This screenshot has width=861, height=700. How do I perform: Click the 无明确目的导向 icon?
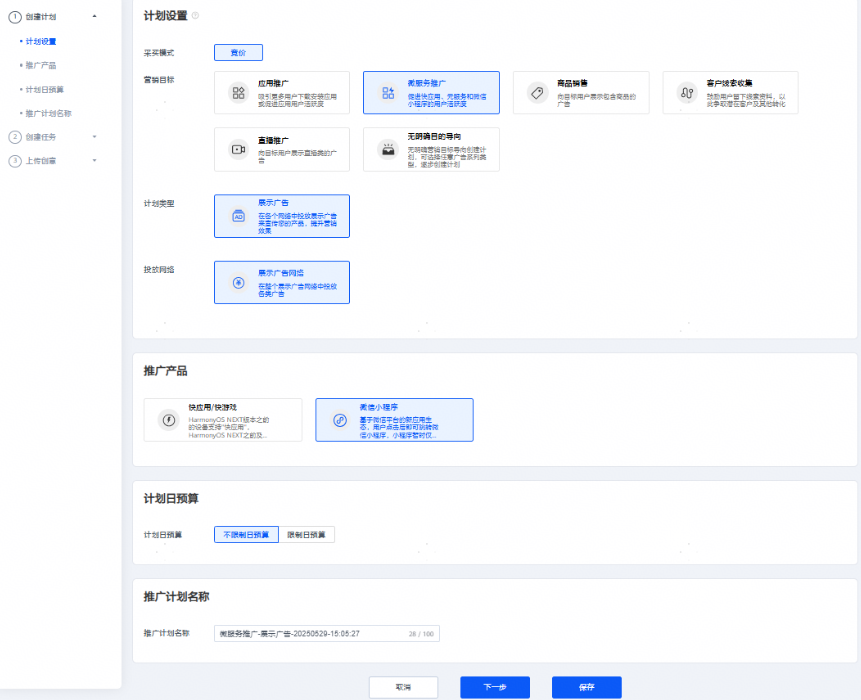[388, 149]
